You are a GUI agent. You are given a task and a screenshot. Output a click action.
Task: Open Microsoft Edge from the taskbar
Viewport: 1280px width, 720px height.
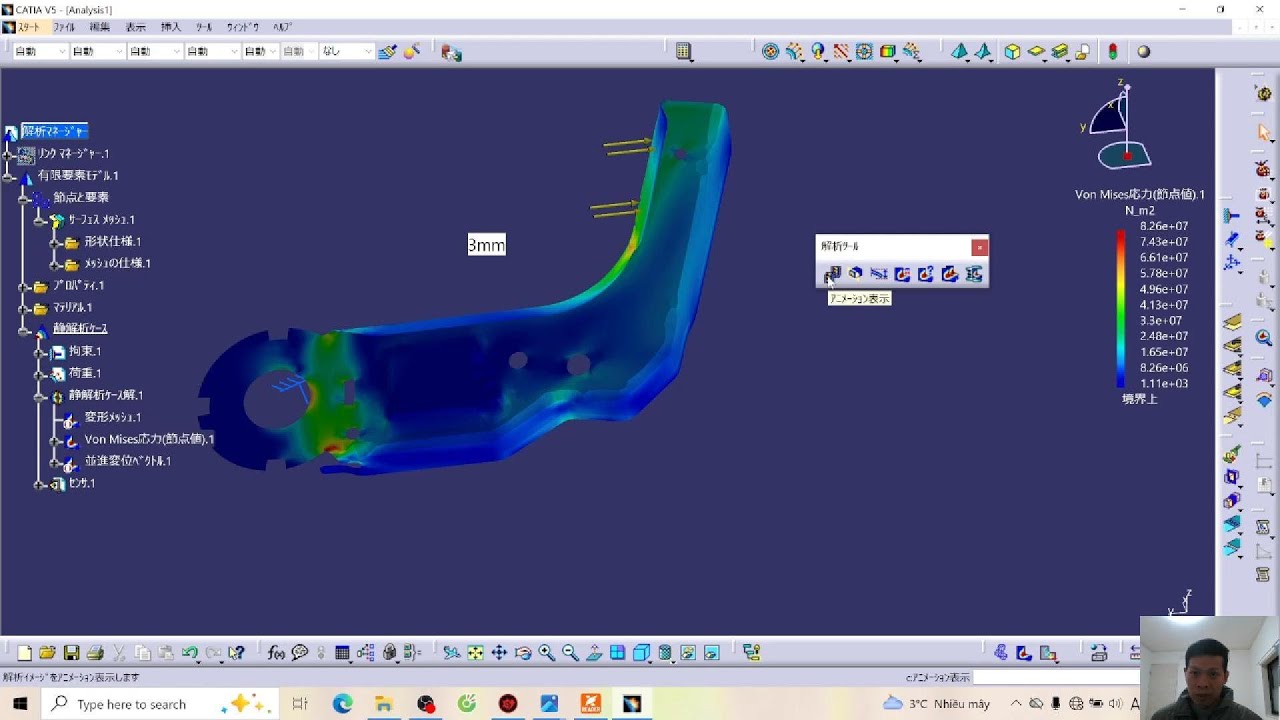click(343, 704)
